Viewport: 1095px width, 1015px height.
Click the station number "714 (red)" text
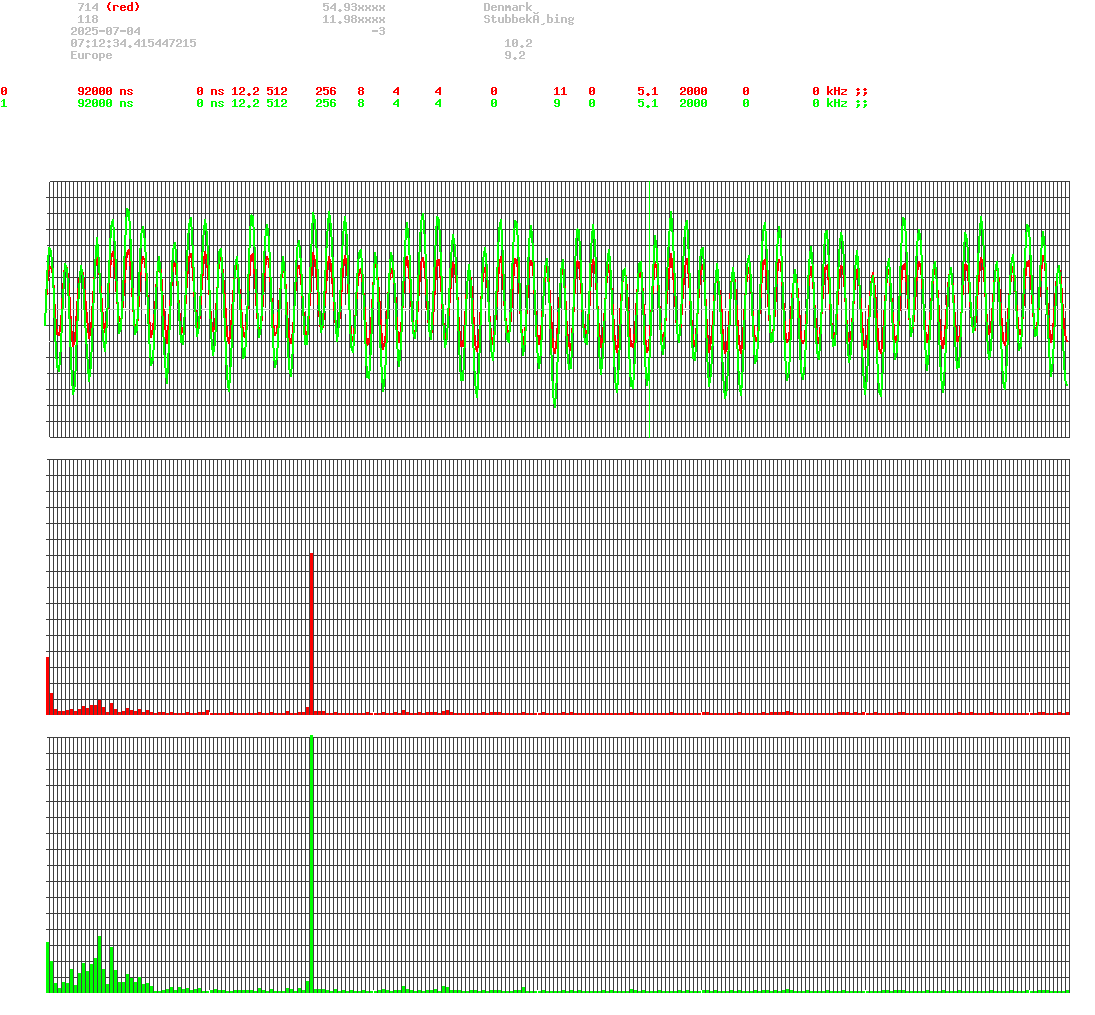(x=108, y=7)
